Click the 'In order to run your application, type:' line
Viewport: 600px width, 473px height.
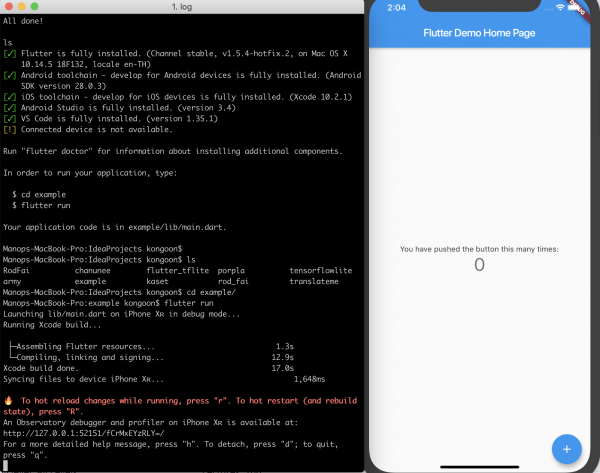point(90,173)
